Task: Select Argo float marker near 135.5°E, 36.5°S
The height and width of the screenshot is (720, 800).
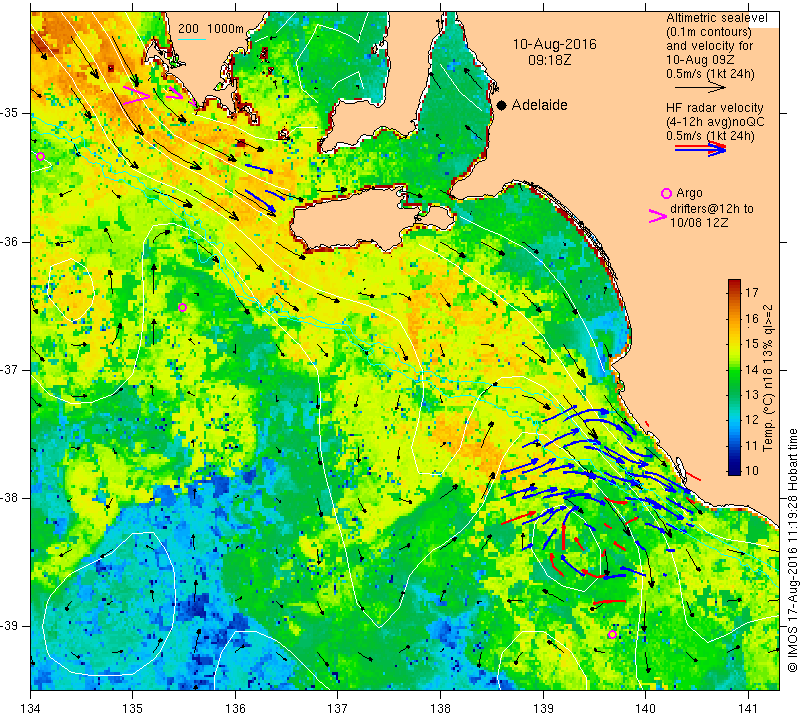Action: pos(183,307)
